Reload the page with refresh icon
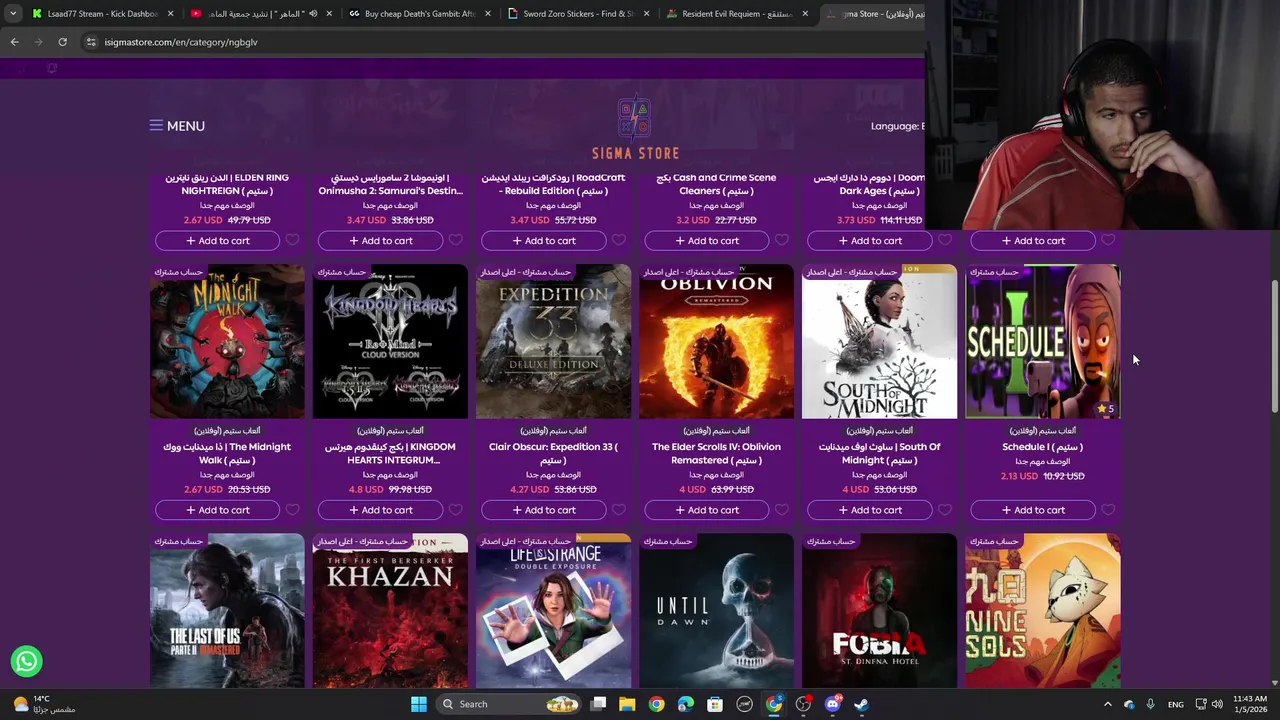 coord(62,42)
